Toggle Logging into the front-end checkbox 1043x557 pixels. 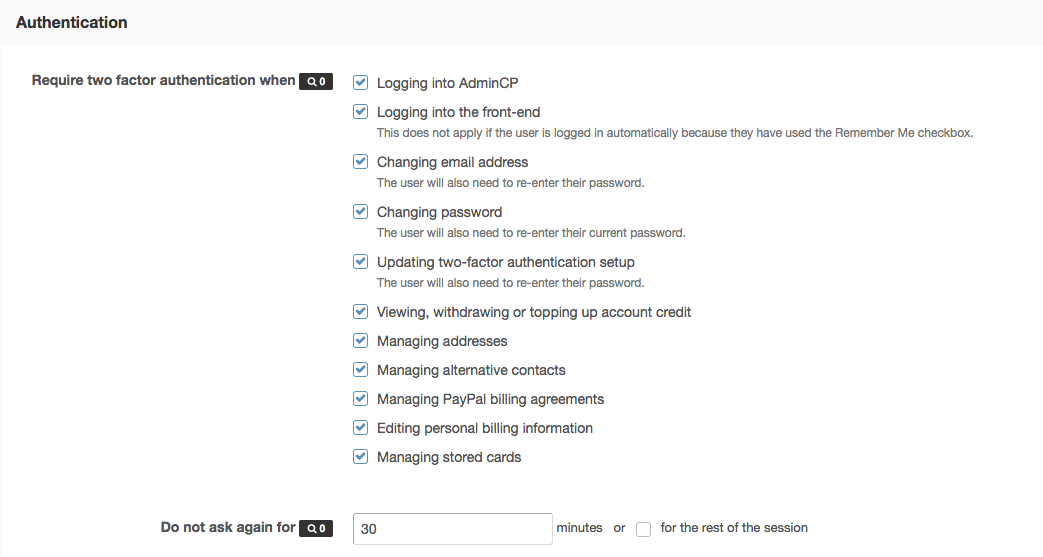click(x=361, y=112)
